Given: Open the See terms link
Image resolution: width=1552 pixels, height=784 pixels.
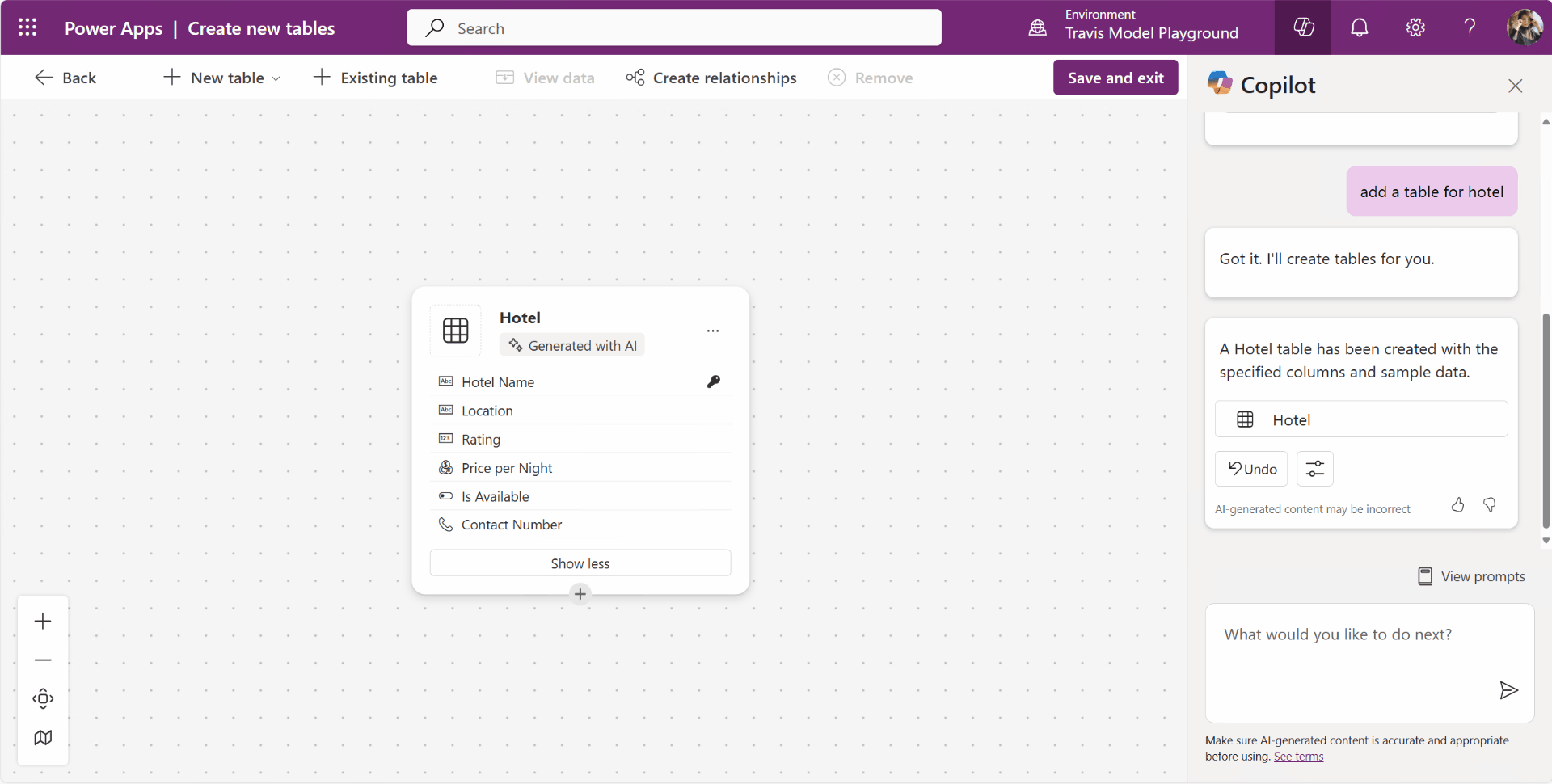Looking at the screenshot, I should [1297, 757].
